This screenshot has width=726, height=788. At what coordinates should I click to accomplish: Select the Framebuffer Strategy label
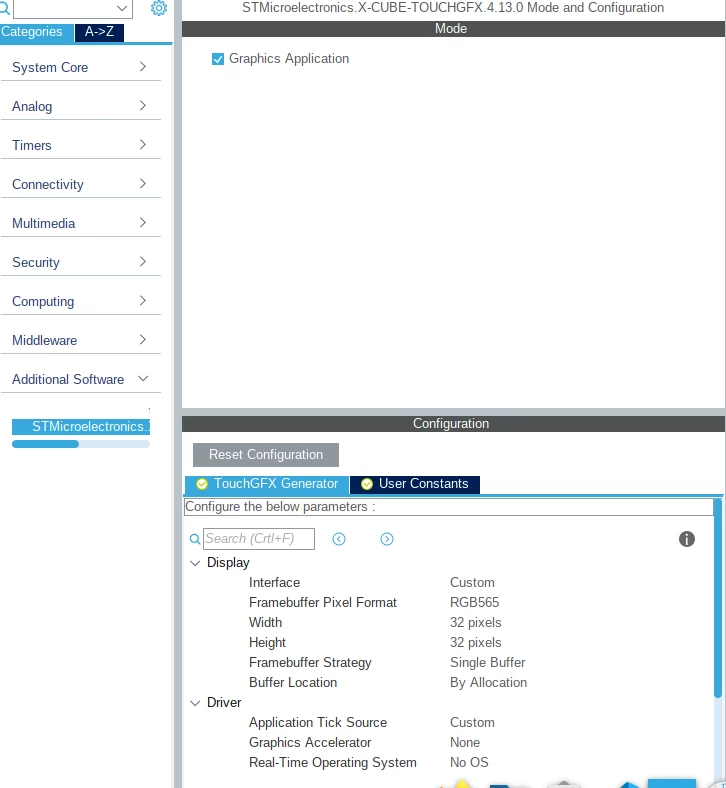tap(310, 663)
